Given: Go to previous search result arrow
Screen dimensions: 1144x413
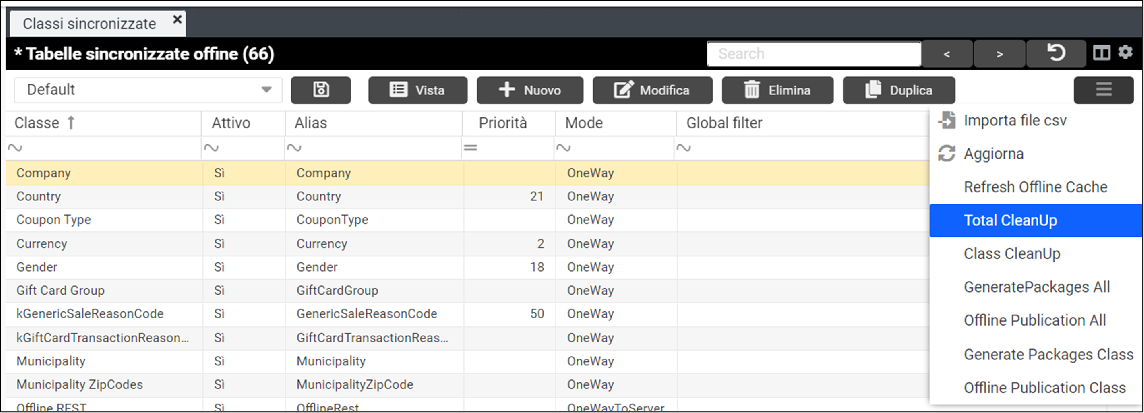Looking at the screenshot, I should (946, 53).
